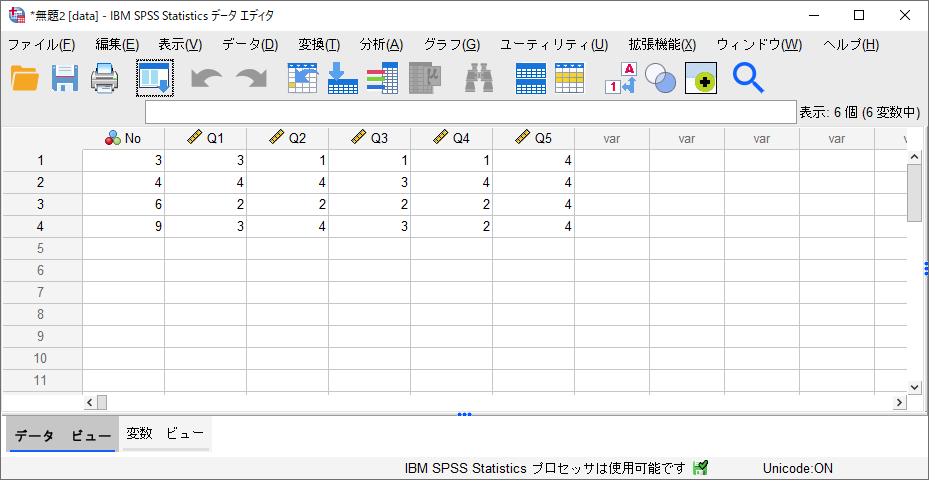
Task: Select the データ ビュー tab
Action: 62,436
